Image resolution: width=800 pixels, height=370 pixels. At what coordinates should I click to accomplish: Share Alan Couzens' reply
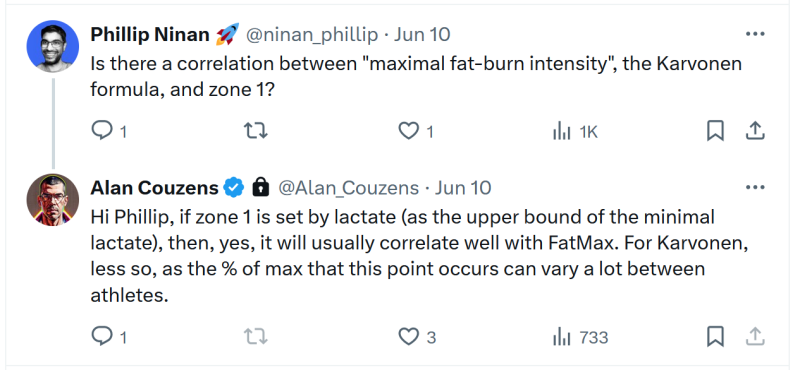755,336
